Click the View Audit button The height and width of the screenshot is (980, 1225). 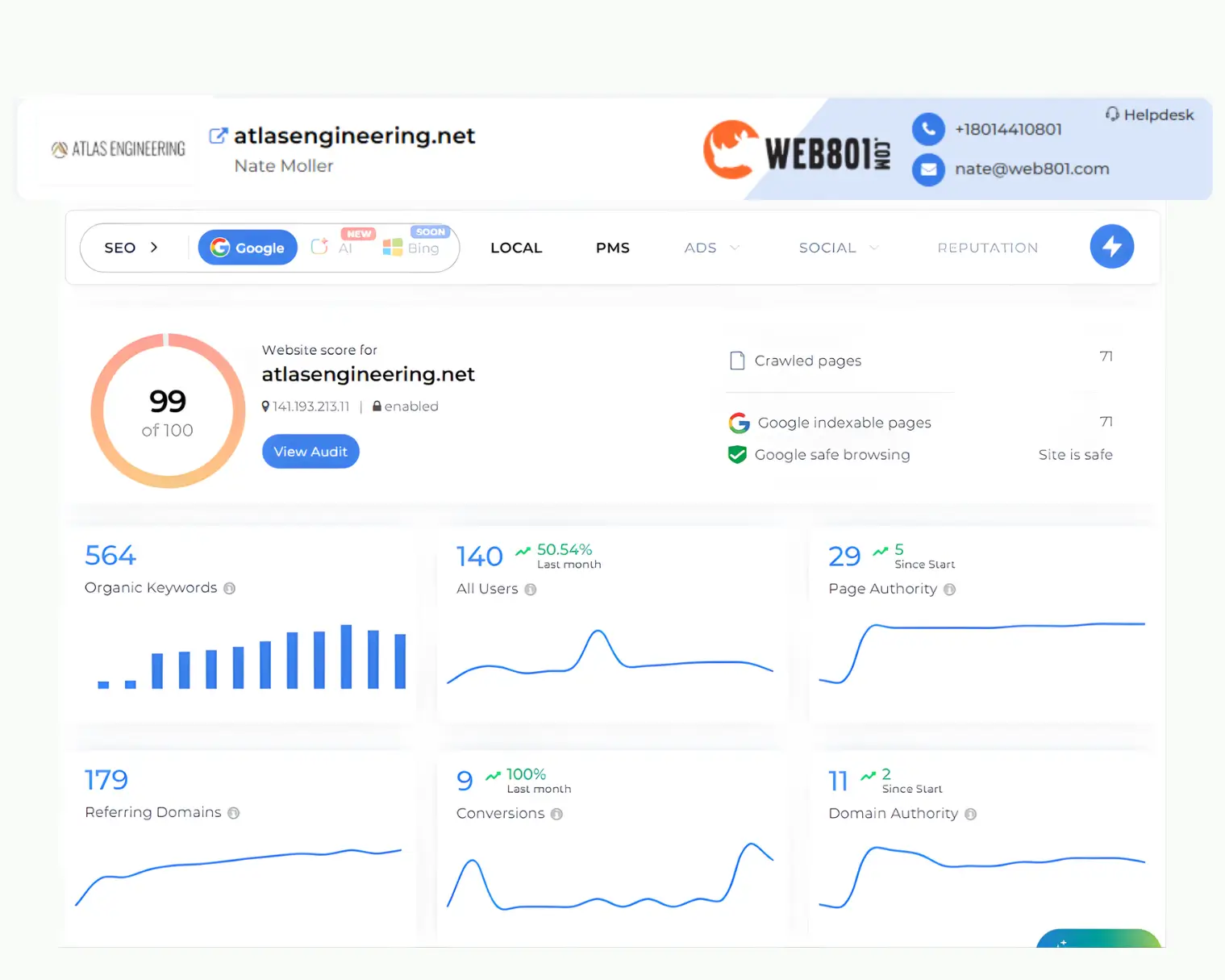point(310,451)
